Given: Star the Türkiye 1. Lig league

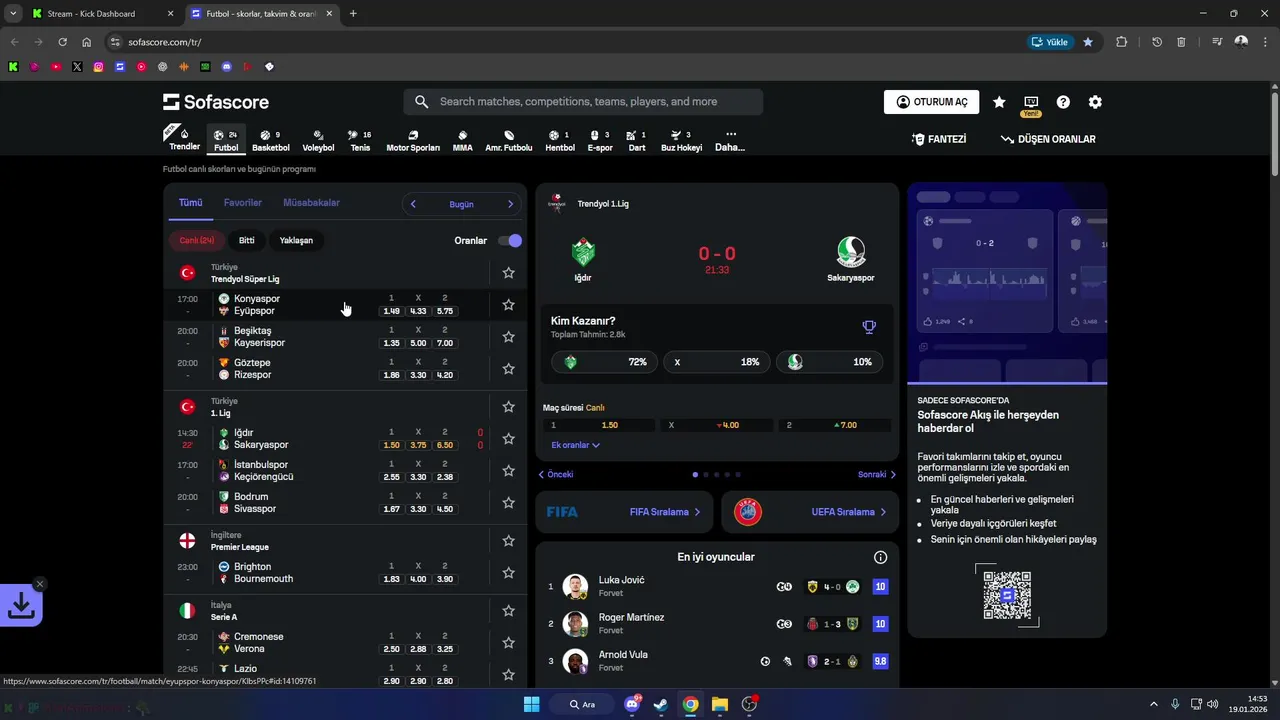Looking at the screenshot, I should pyautogui.click(x=508, y=407).
